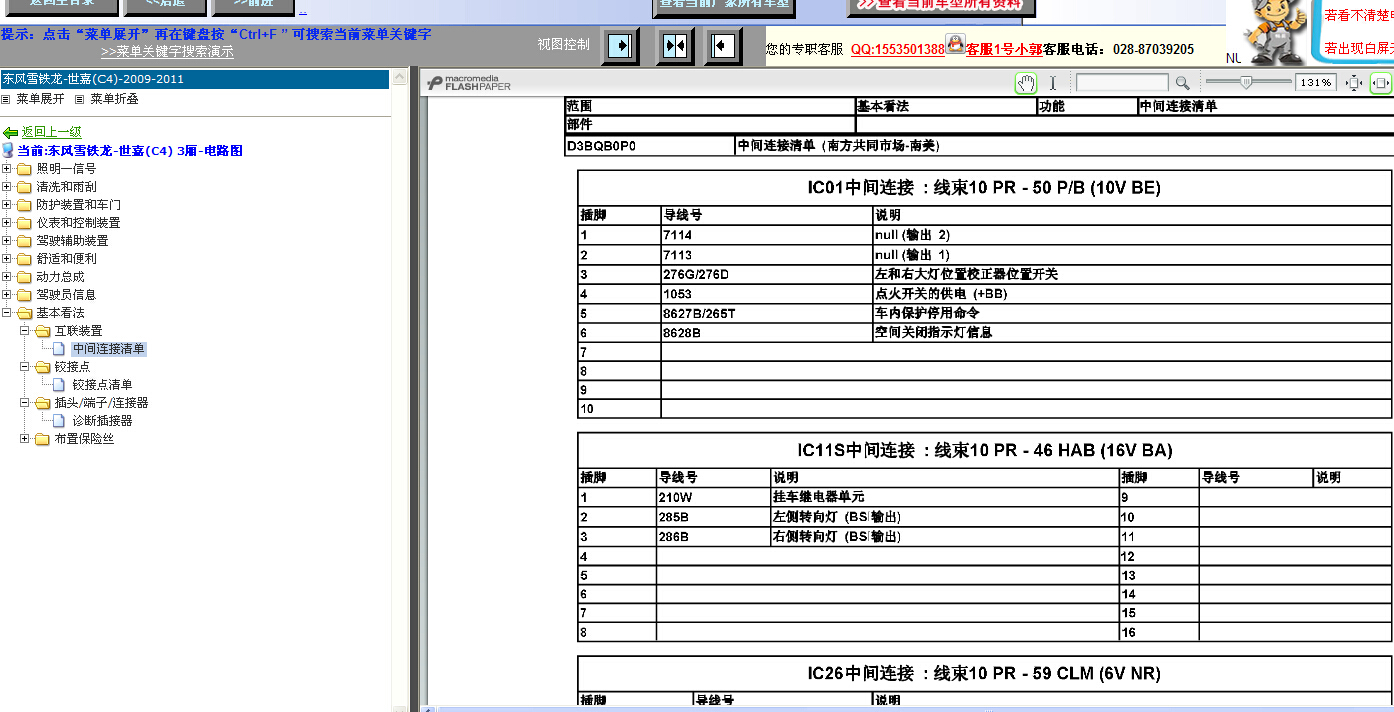This screenshot has width=1394, height=712.
Task: Open 诊断插接器 in the tree
Action: 102,421
